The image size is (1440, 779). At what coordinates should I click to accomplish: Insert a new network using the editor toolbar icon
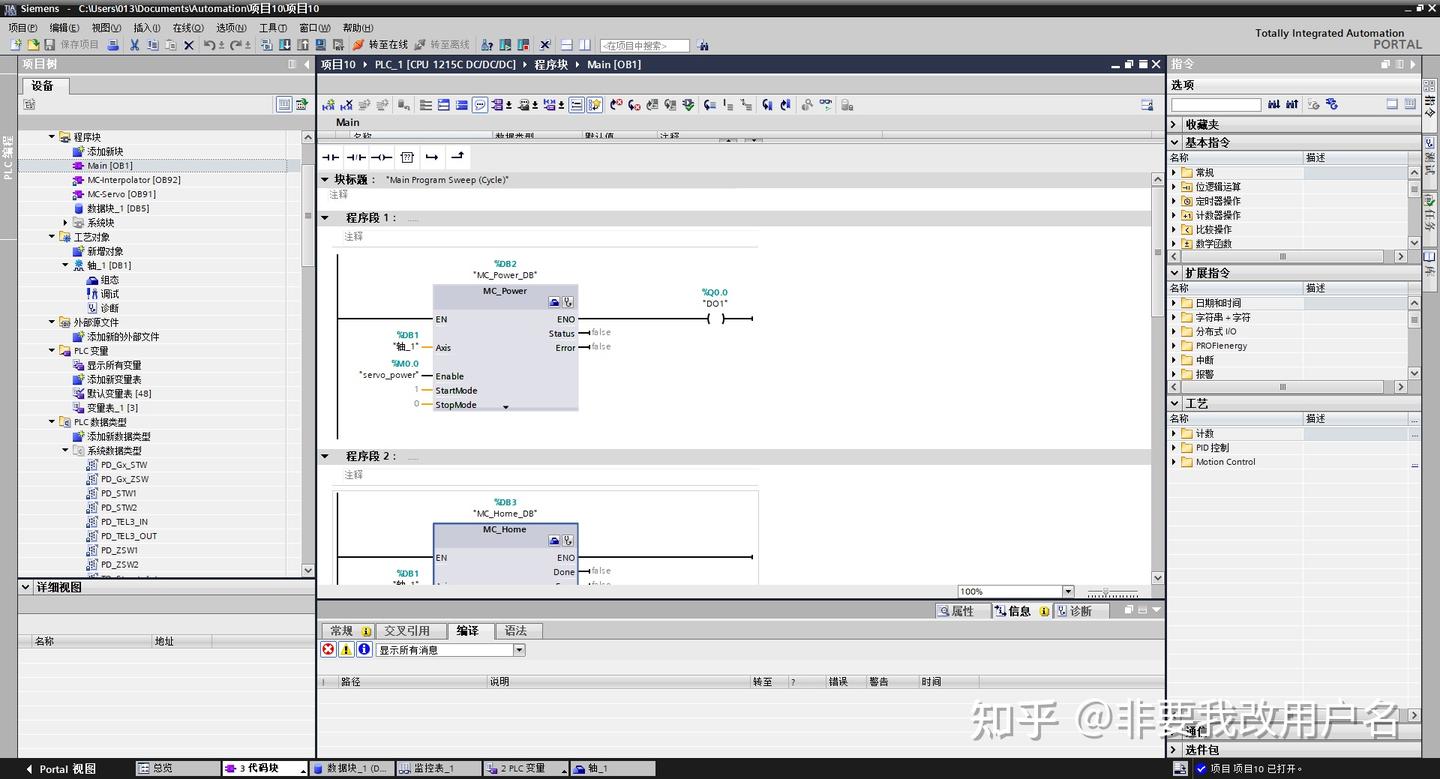point(327,105)
